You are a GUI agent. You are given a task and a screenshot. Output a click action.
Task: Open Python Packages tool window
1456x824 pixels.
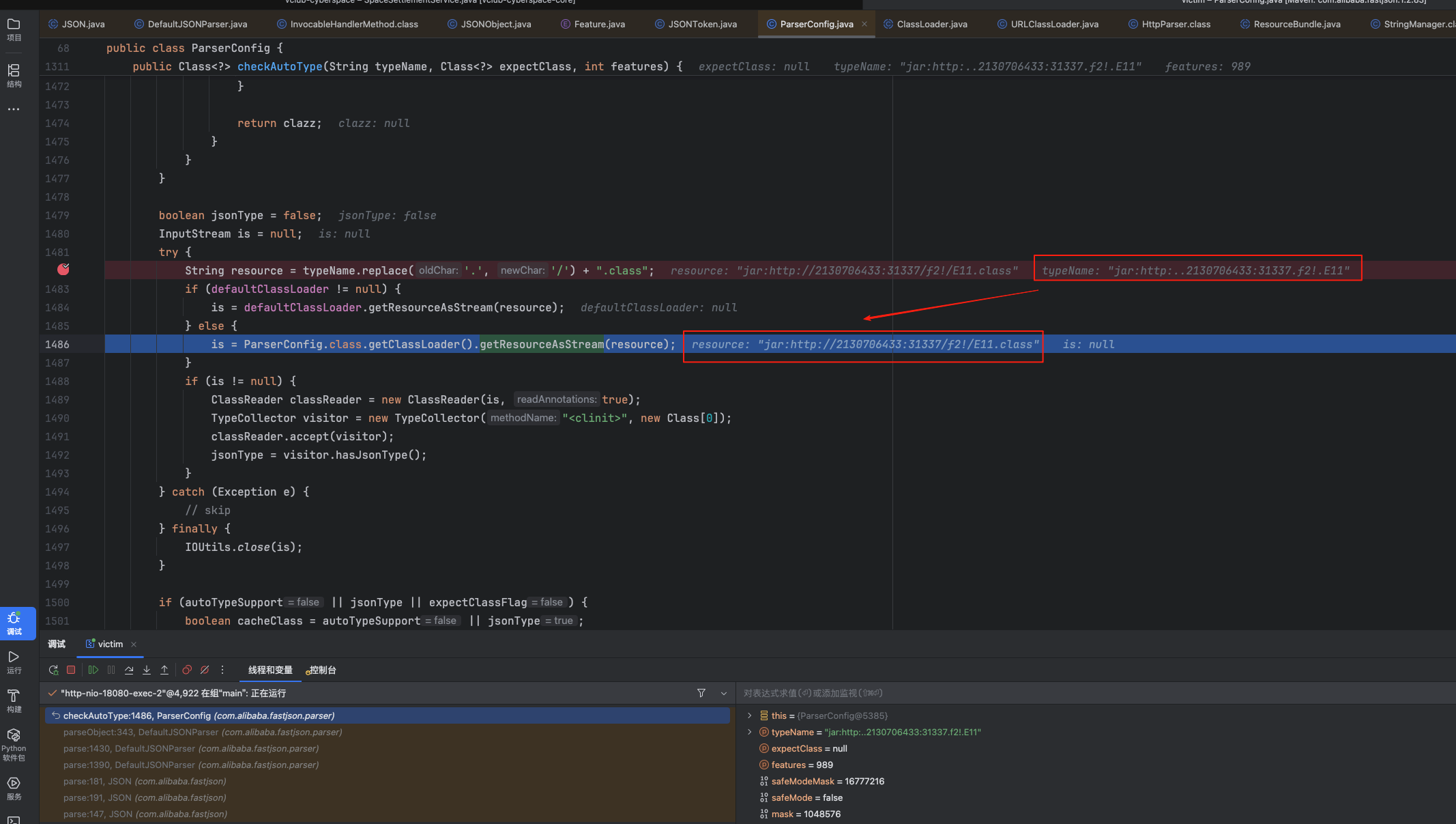pyautogui.click(x=14, y=744)
